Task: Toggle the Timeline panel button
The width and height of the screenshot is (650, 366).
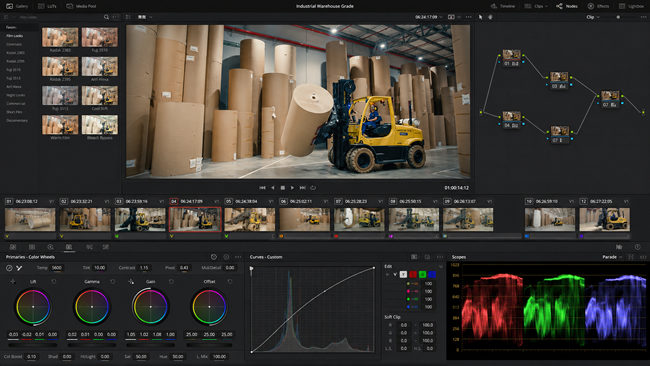Action: [x=503, y=6]
